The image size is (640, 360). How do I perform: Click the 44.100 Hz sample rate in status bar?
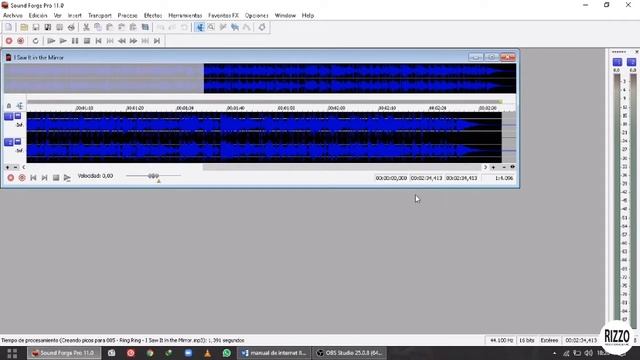click(x=501, y=340)
